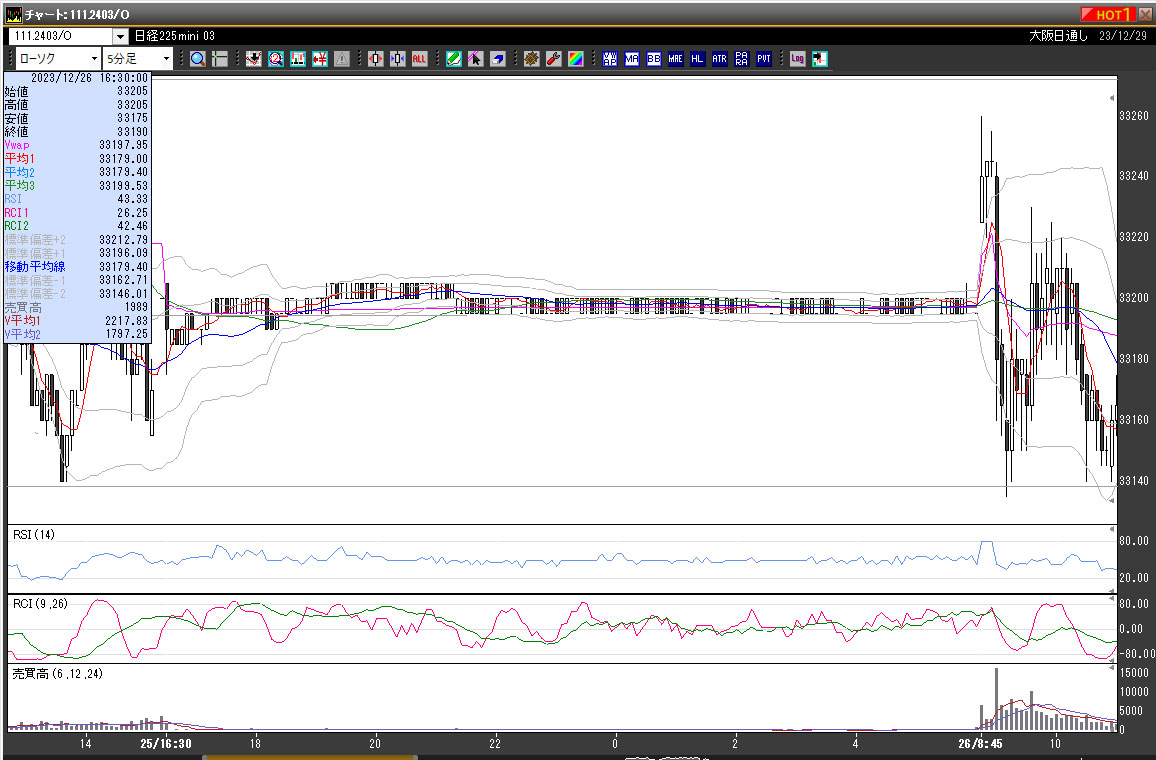1156x760 pixels.
Task: Open the 5分足 timeframe dropdown
Action: pyautogui.click(x=138, y=59)
